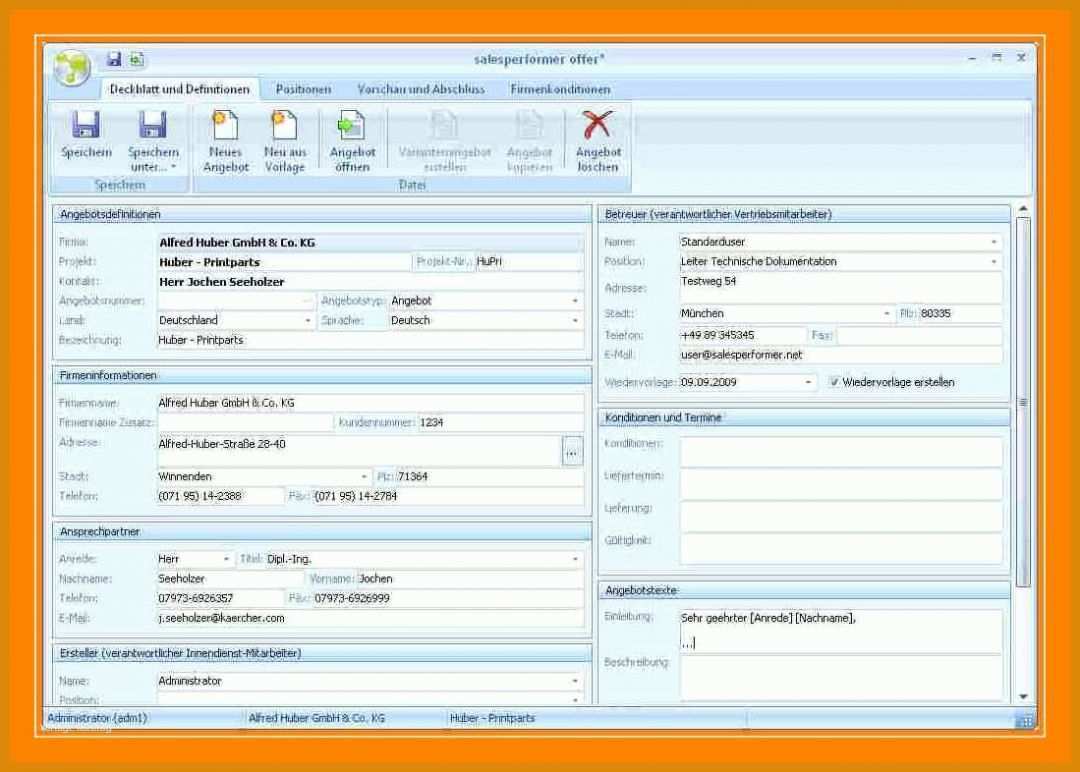Screen dimensions: 1080x772
Task: Click status bar icon at bottom right
Action: point(1024,721)
